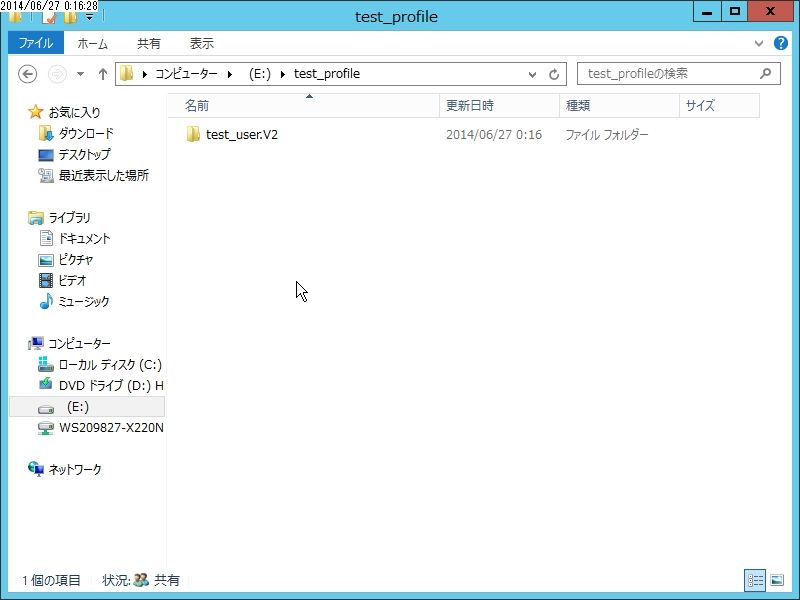Expand the root breadcrumb arrow before コンピューター
The width and height of the screenshot is (800, 600).
pos(145,74)
